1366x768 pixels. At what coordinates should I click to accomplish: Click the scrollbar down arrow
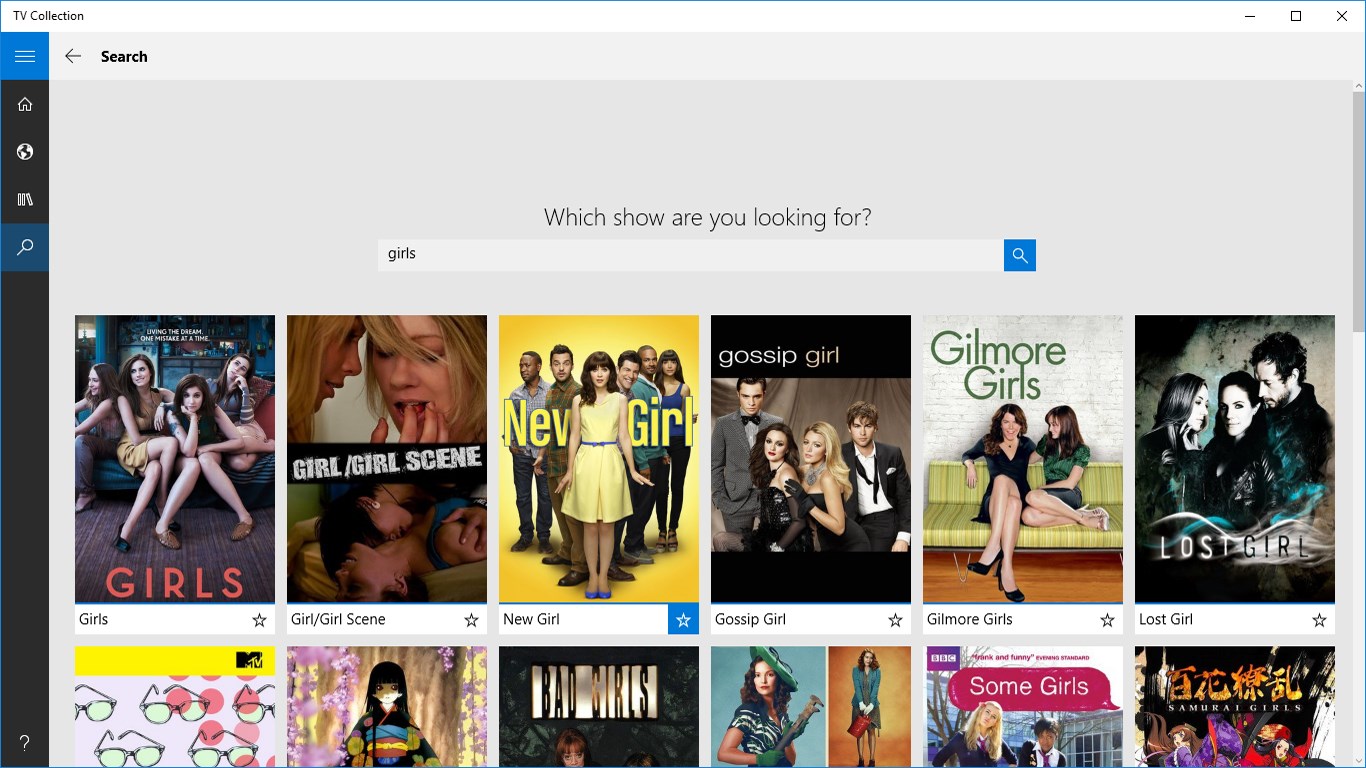tap(1359, 760)
